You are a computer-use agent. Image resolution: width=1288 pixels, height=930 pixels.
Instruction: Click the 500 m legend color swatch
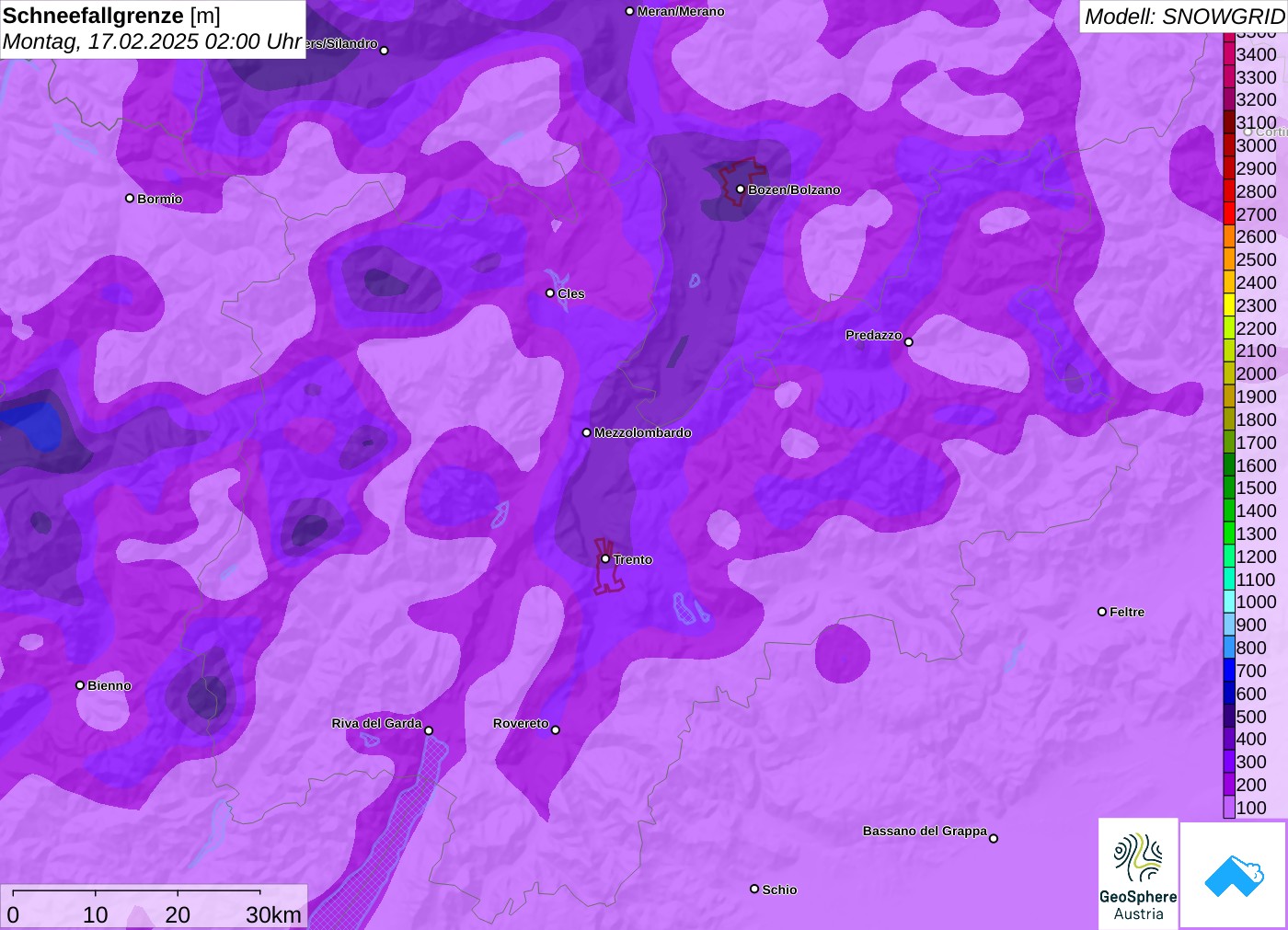1229,717
